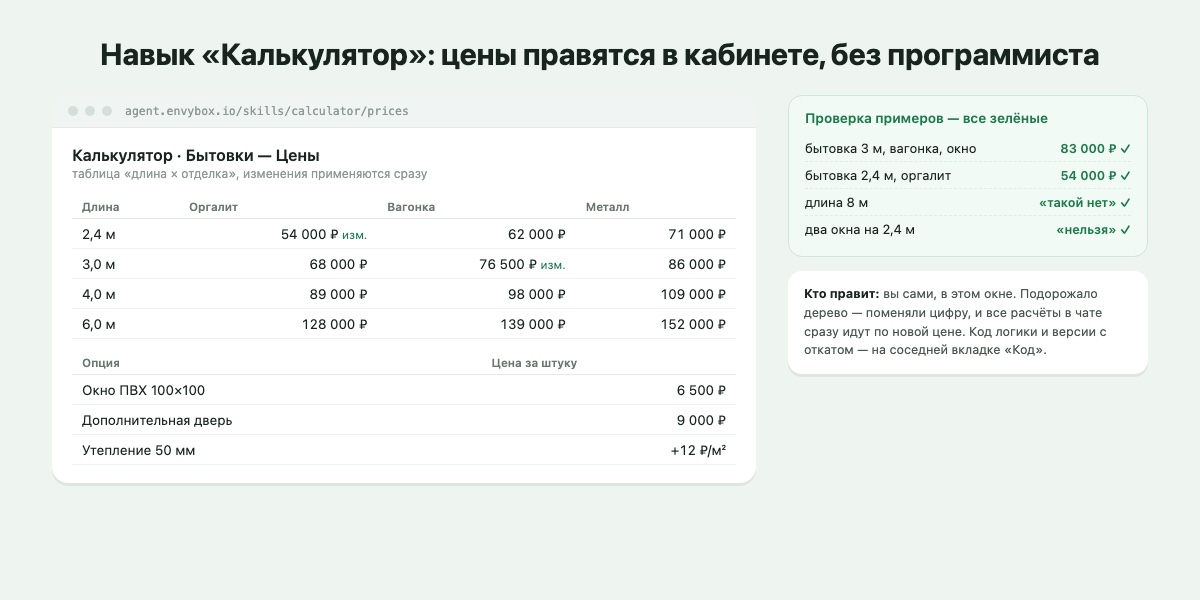1200x600 pixels.
Task: Click price 76 500 ₽ for 3,0 м Вагонка
Action: point(508,265)
